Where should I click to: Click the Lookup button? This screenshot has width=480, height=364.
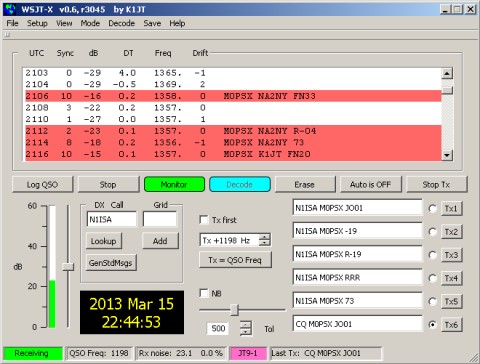[104, 241]
